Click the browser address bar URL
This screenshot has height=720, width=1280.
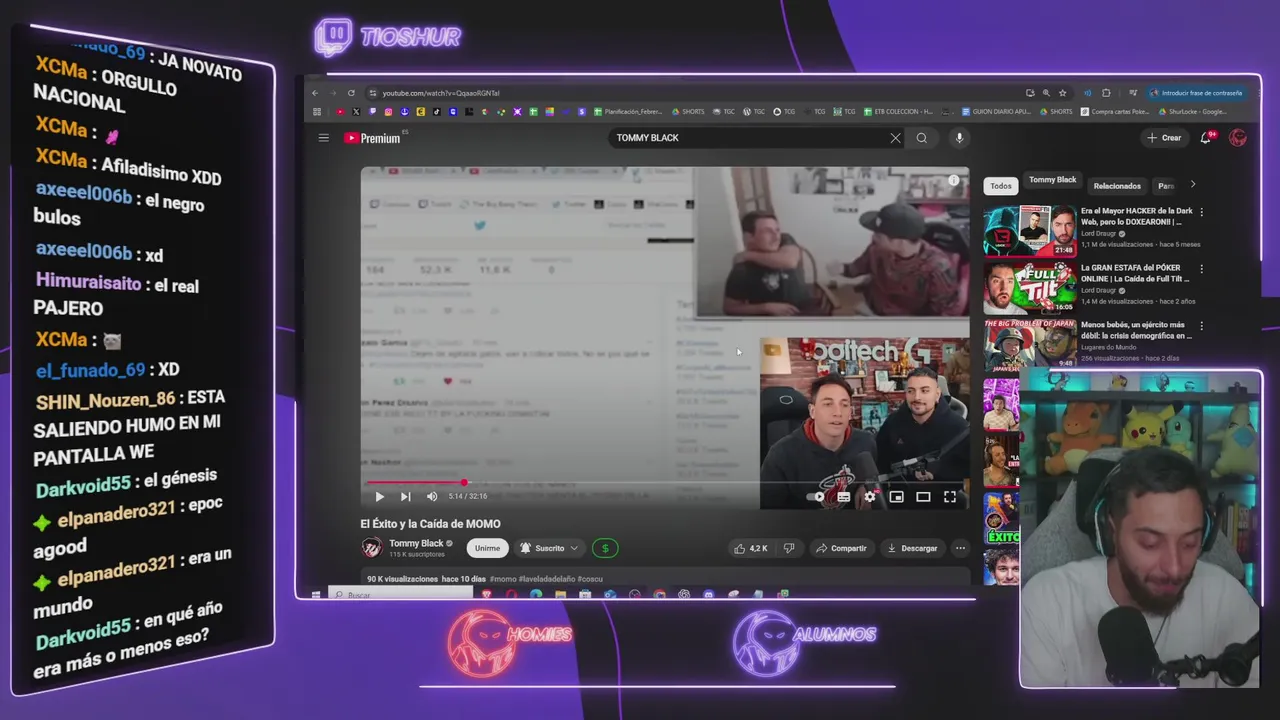point(441,93)
